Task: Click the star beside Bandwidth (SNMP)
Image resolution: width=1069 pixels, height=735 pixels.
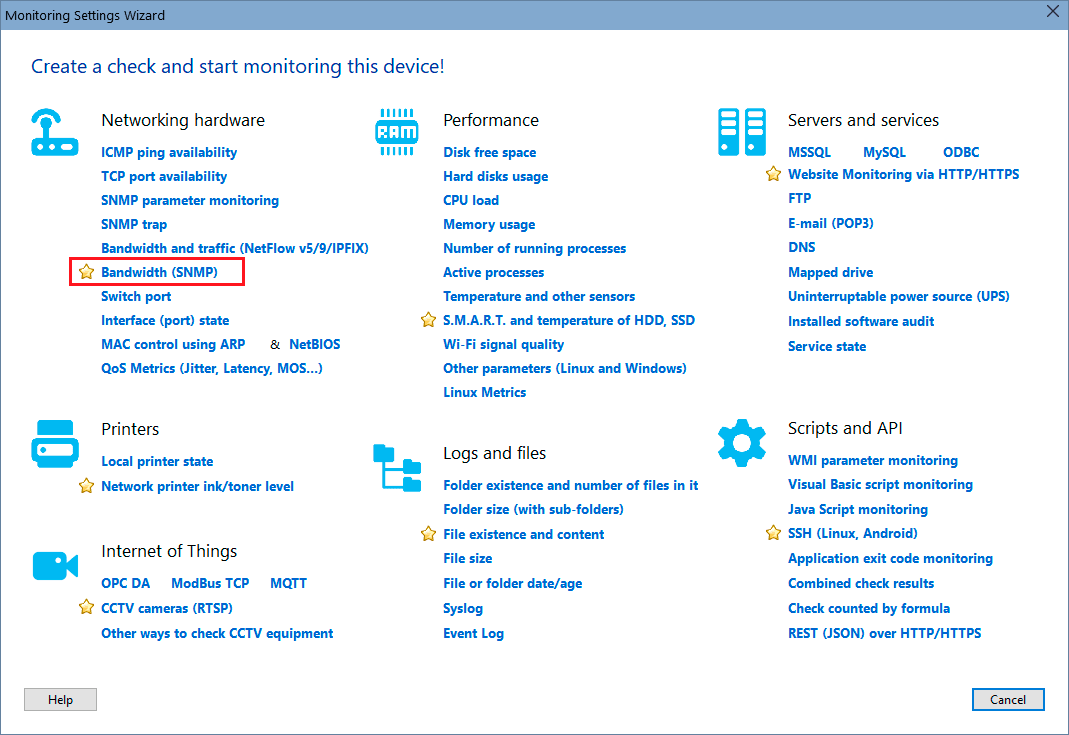Action: pos(86,271)
